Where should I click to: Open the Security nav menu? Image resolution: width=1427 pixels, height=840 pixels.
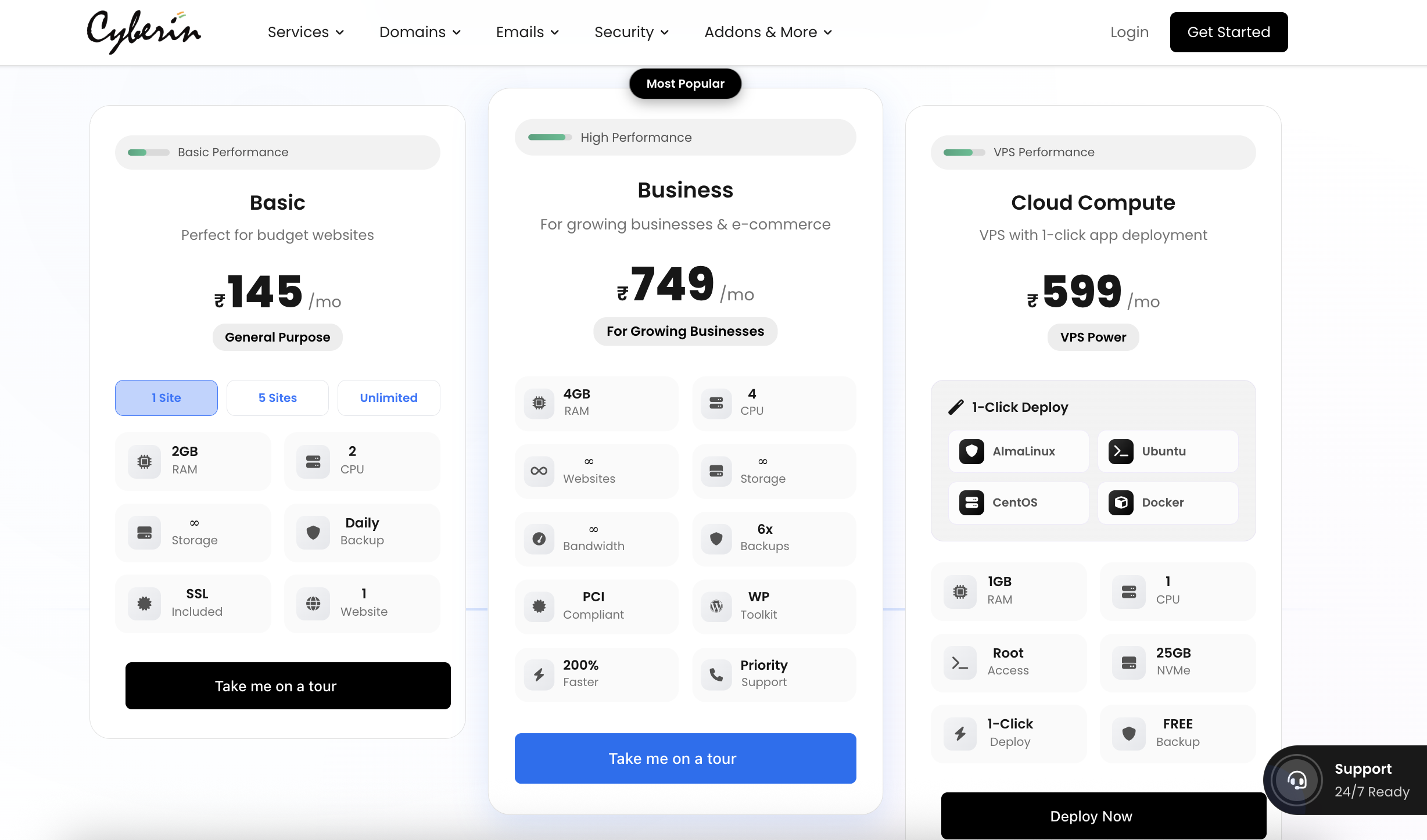(x=632, y=32)
